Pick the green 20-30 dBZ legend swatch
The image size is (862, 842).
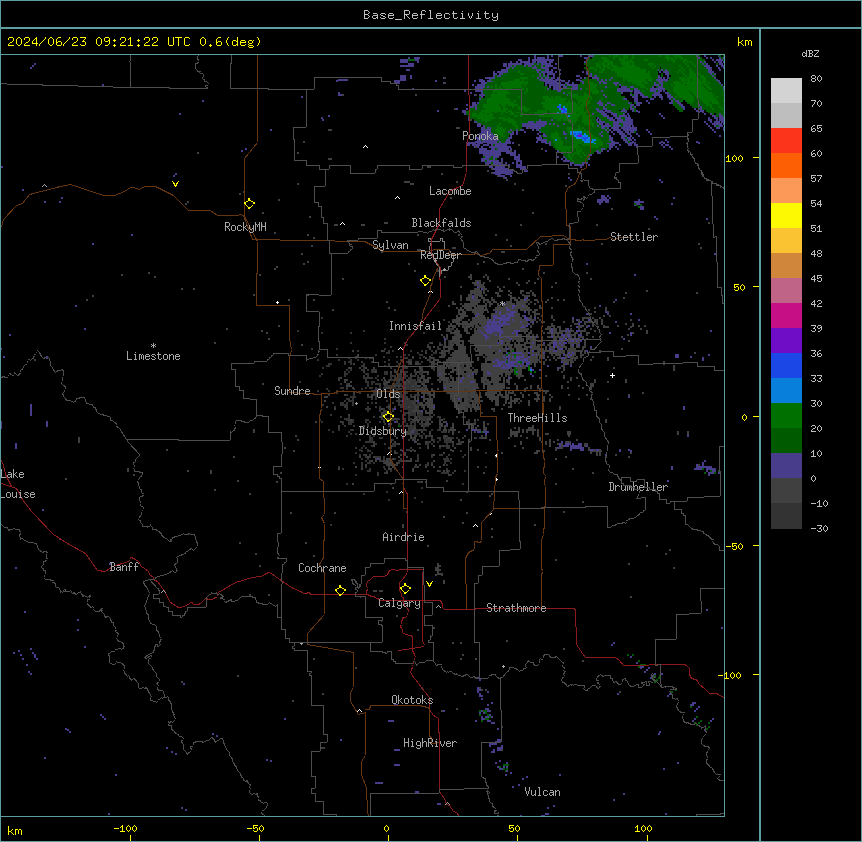click(x=786, y=416)
